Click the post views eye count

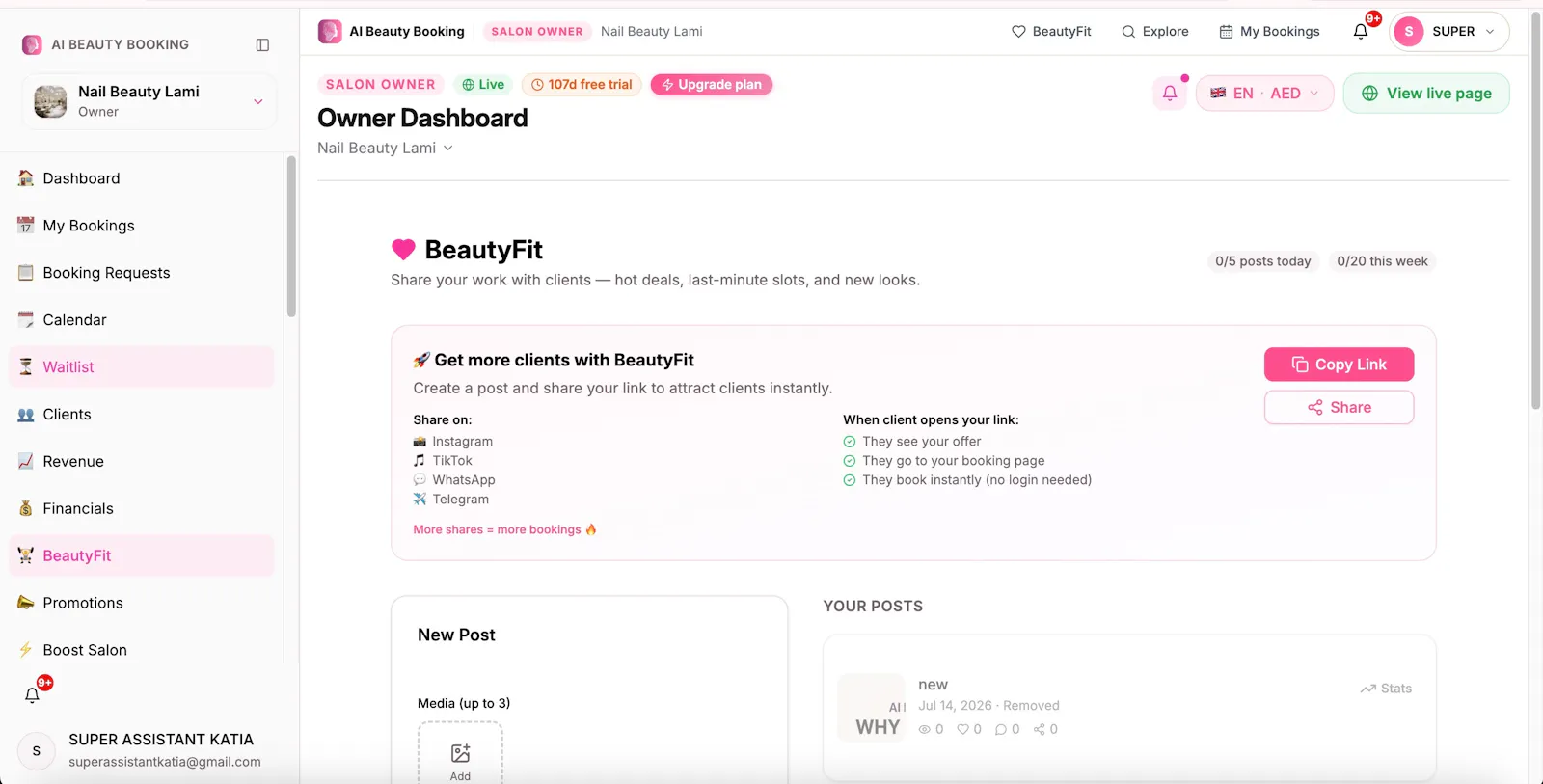[931, 729]
